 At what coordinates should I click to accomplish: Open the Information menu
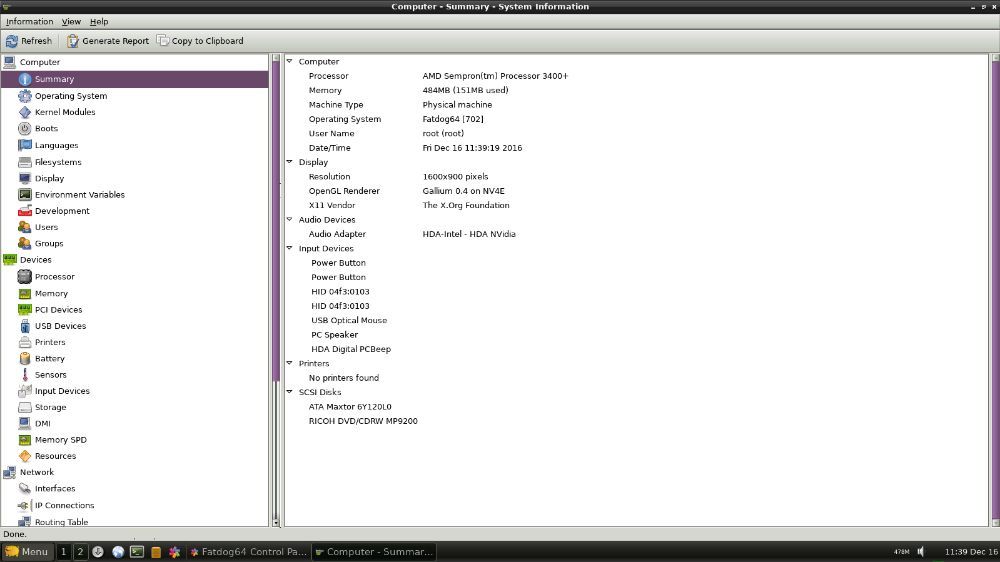[29, 22]
